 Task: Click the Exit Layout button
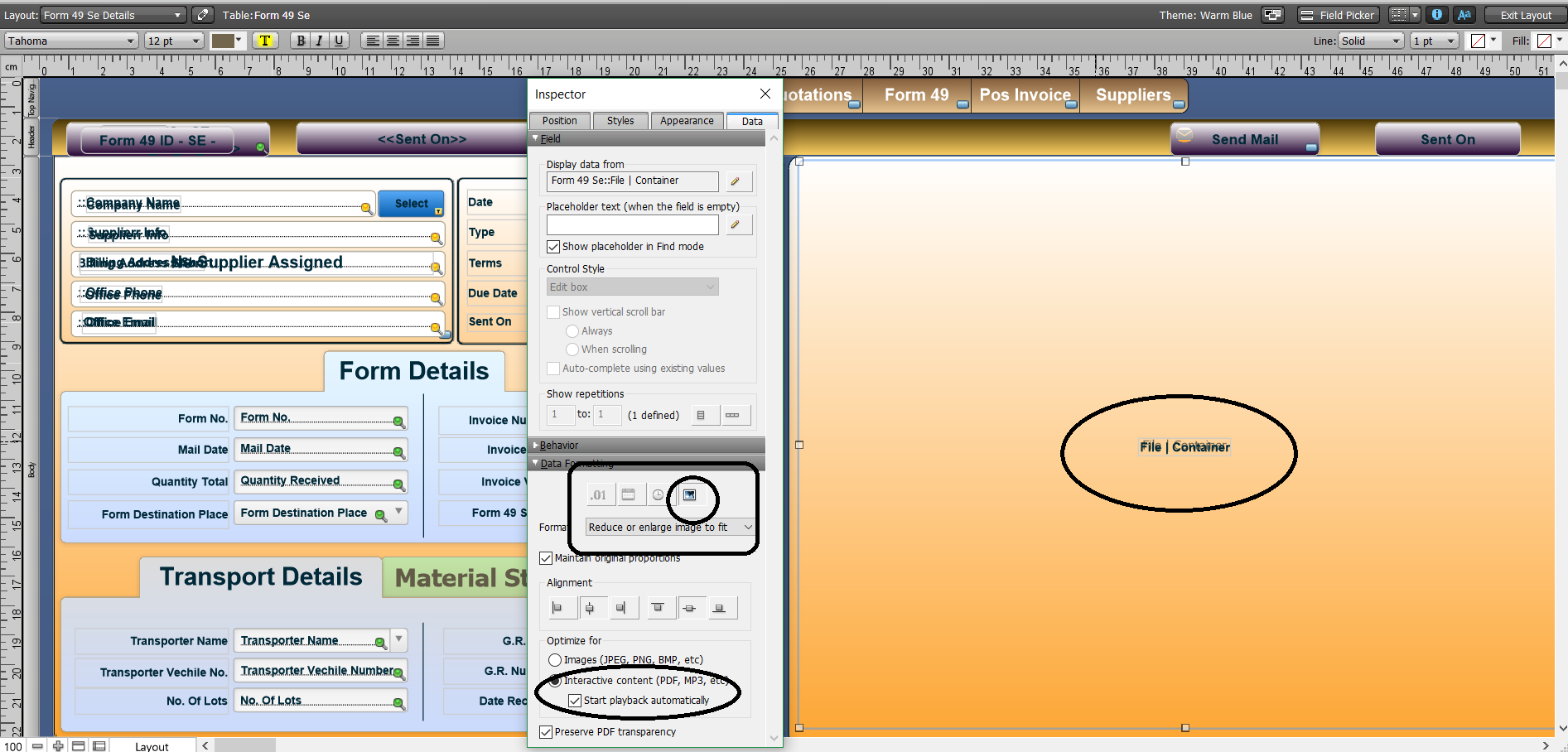tap(1526, 15)
